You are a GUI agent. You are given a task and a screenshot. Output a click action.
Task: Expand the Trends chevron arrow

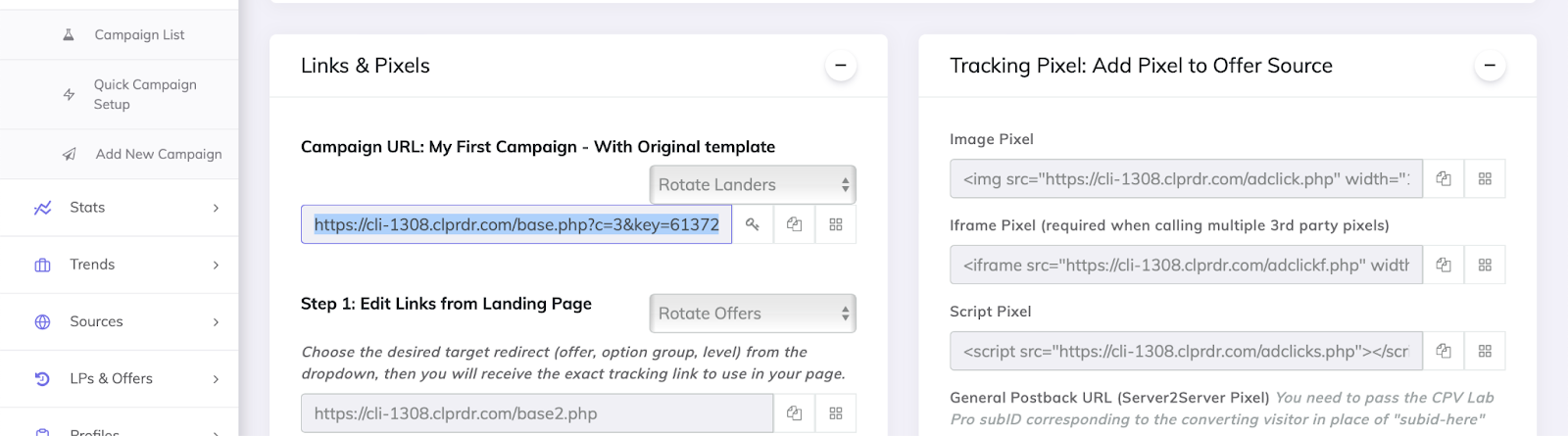click(x=216, y=265)
